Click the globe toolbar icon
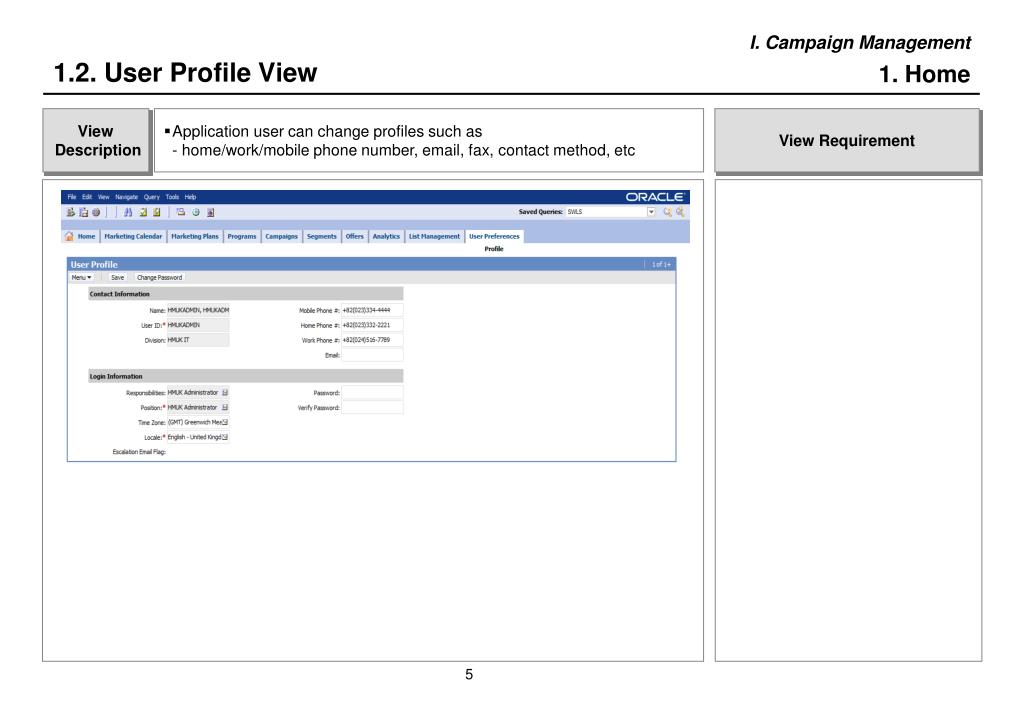The width and height of the screenshot is (1023, 708). click(x=96, y=212)
